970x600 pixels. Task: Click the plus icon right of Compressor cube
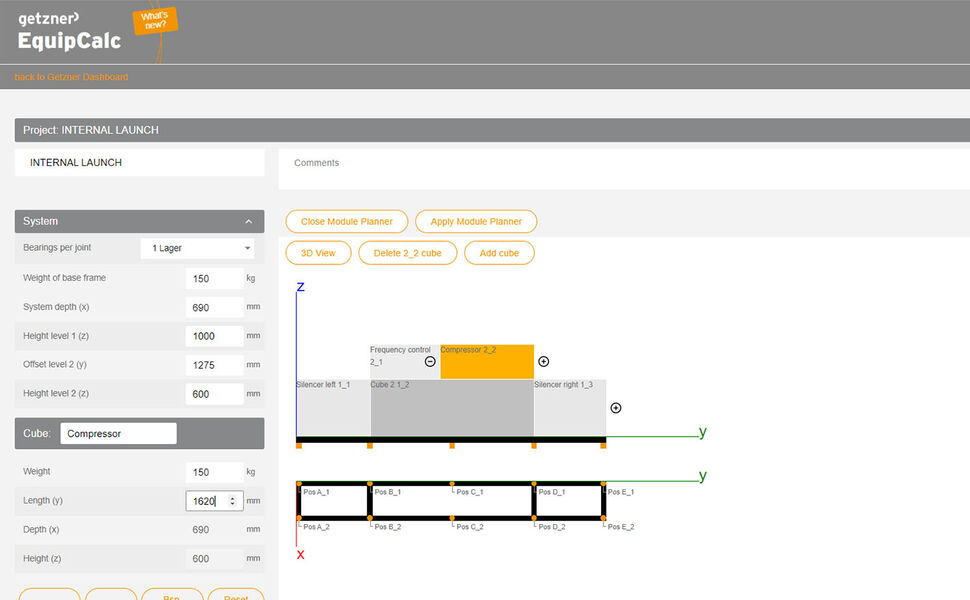[x=544, y=361]
